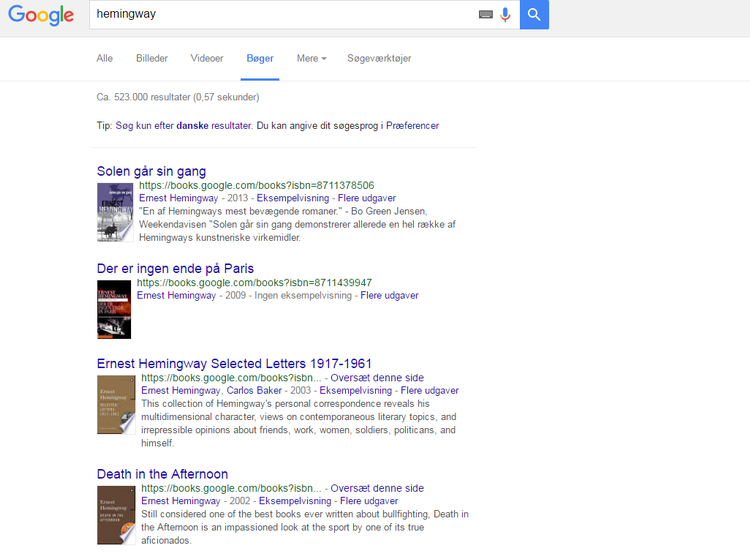Screen dimensions: 750x556
Task: Open Eksempelvisning for Solen går sin gang
Action: click(x=293, y=198)
